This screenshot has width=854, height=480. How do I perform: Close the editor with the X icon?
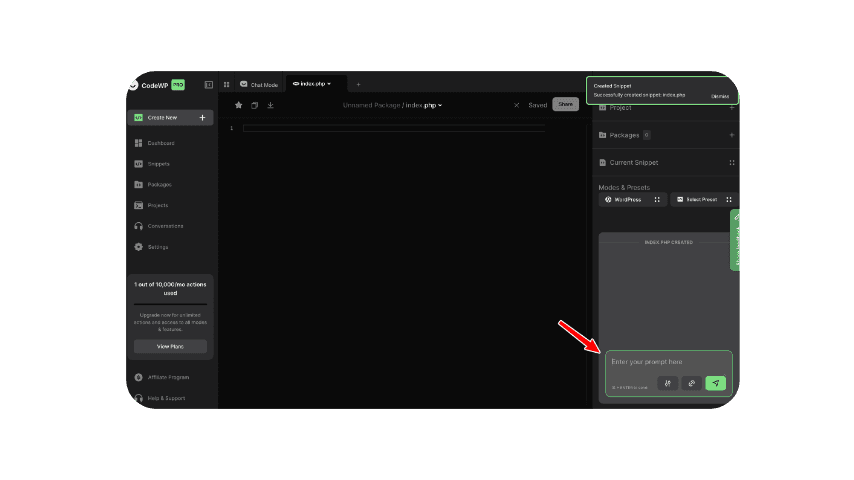pos(516,105)
